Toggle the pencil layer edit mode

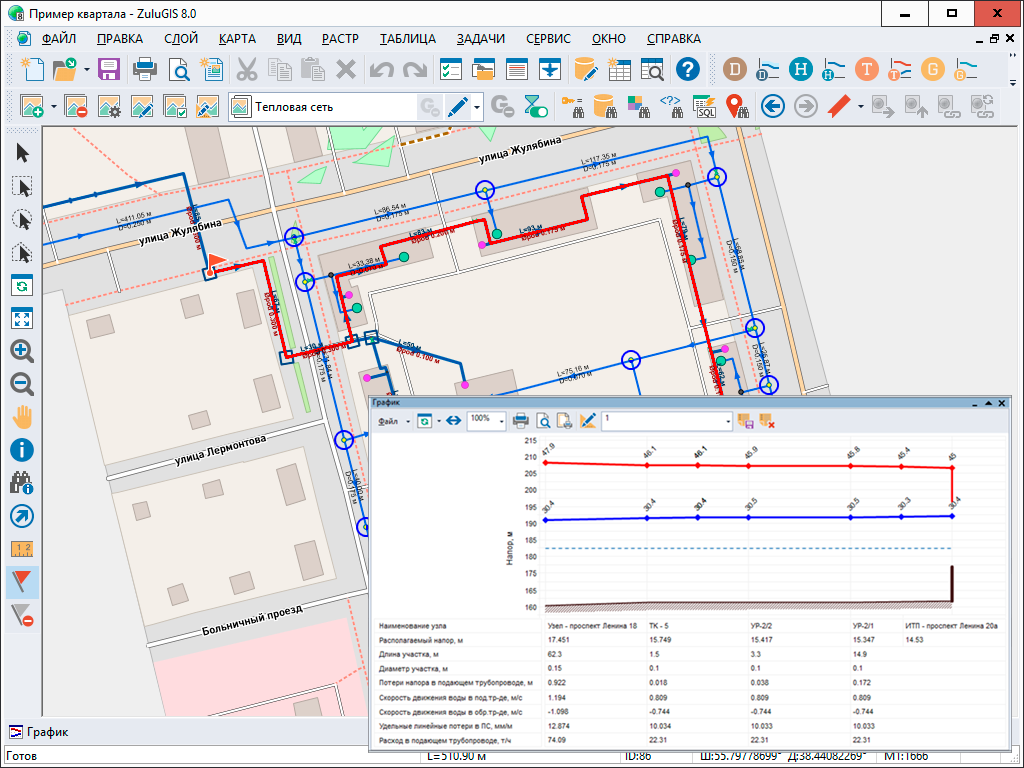[458, 106]
